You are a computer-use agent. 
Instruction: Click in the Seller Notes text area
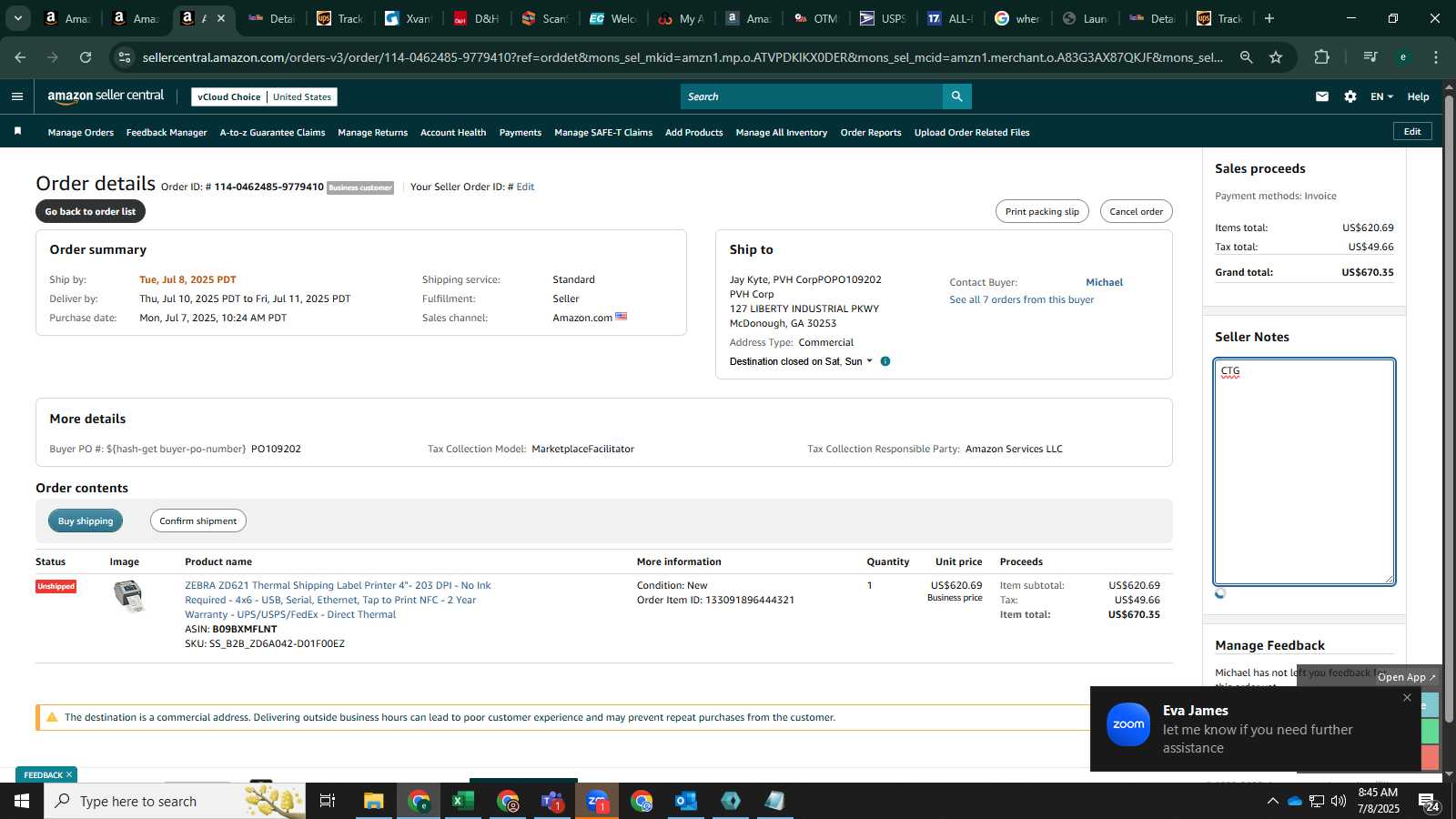pos(1304,471)
